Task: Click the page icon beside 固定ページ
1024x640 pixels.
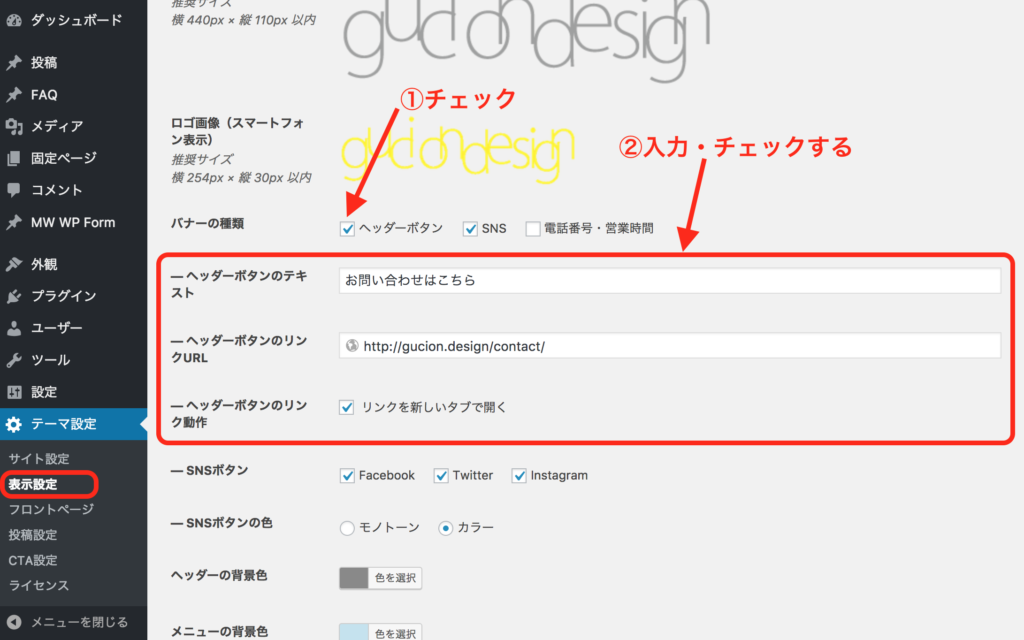Action: [x=14, y=158]
